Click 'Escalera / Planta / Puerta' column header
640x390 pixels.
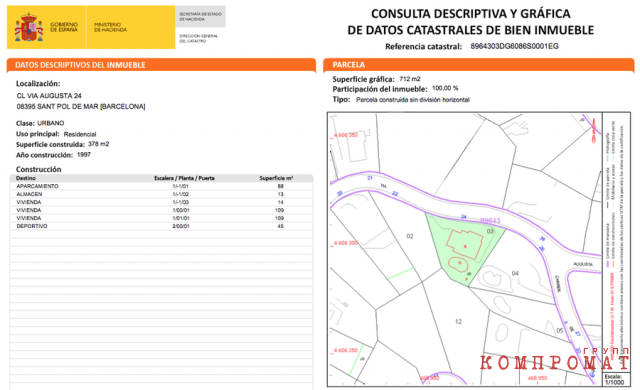coord(184,178)
